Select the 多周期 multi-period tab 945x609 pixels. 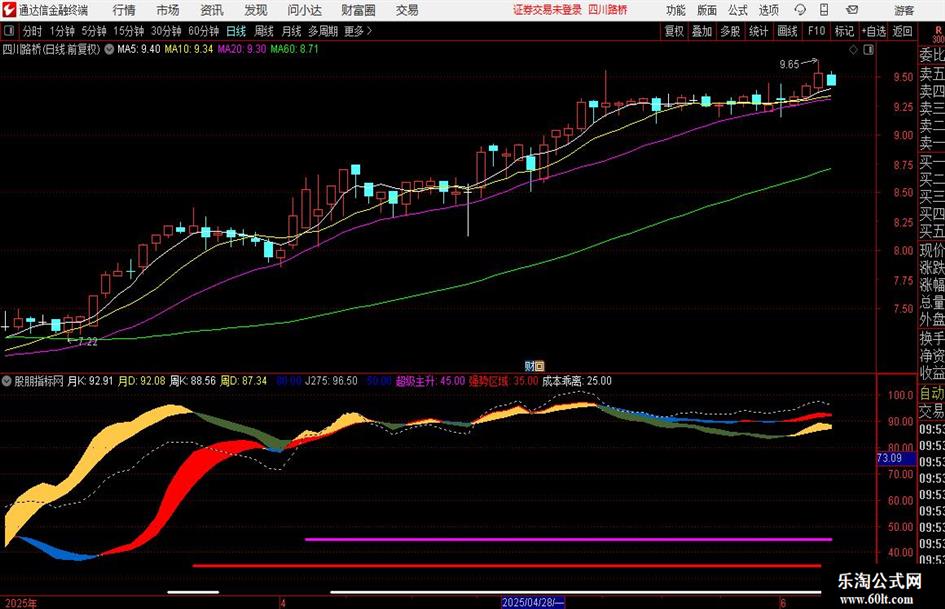point(322,31)
